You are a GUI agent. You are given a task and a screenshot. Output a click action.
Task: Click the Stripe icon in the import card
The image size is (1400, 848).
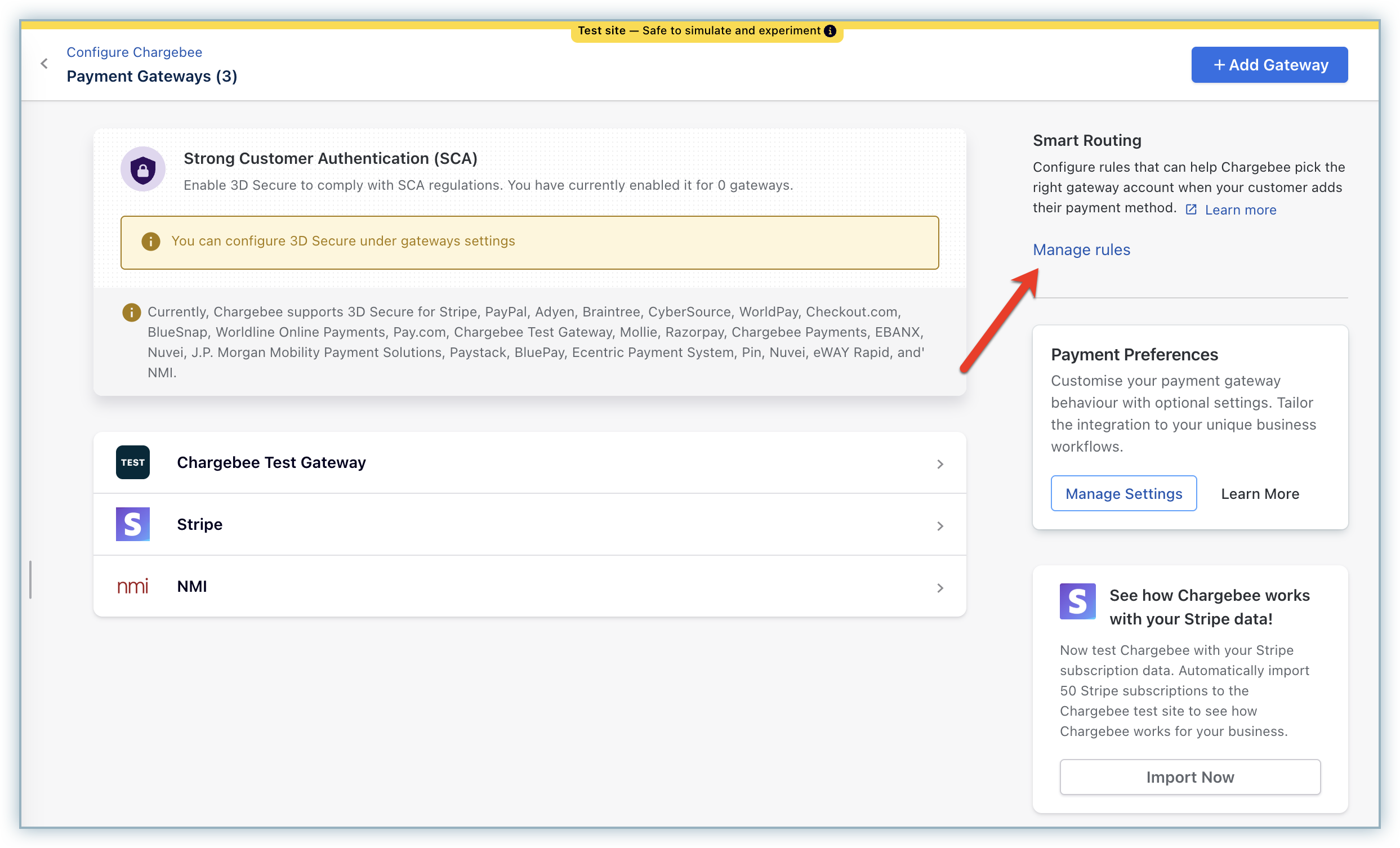(x=1078, y=601)
